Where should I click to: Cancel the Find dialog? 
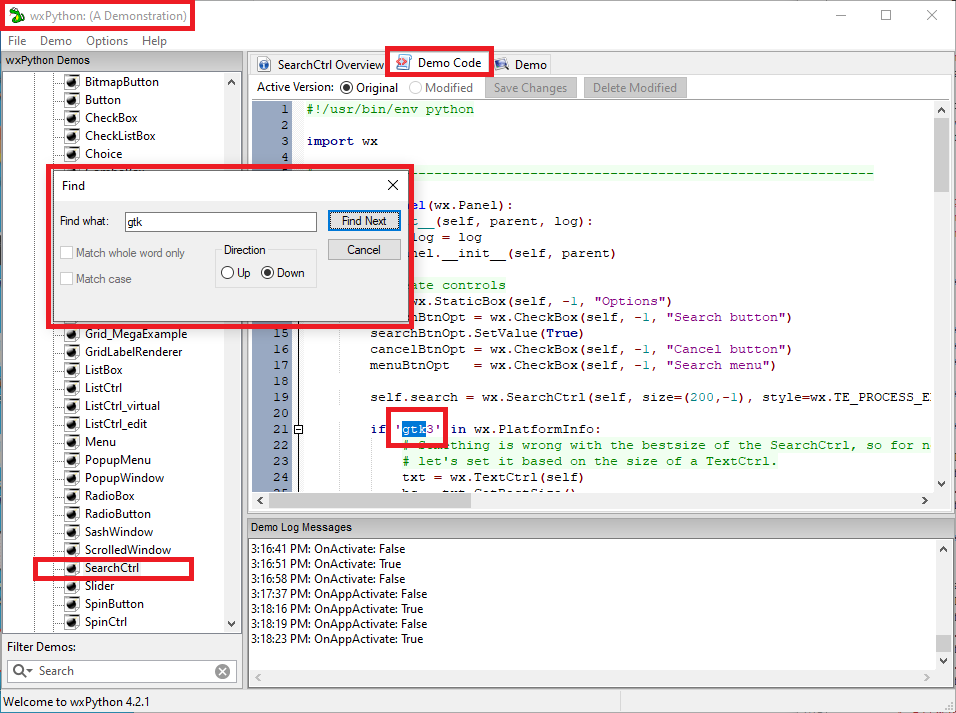[364, 249]
